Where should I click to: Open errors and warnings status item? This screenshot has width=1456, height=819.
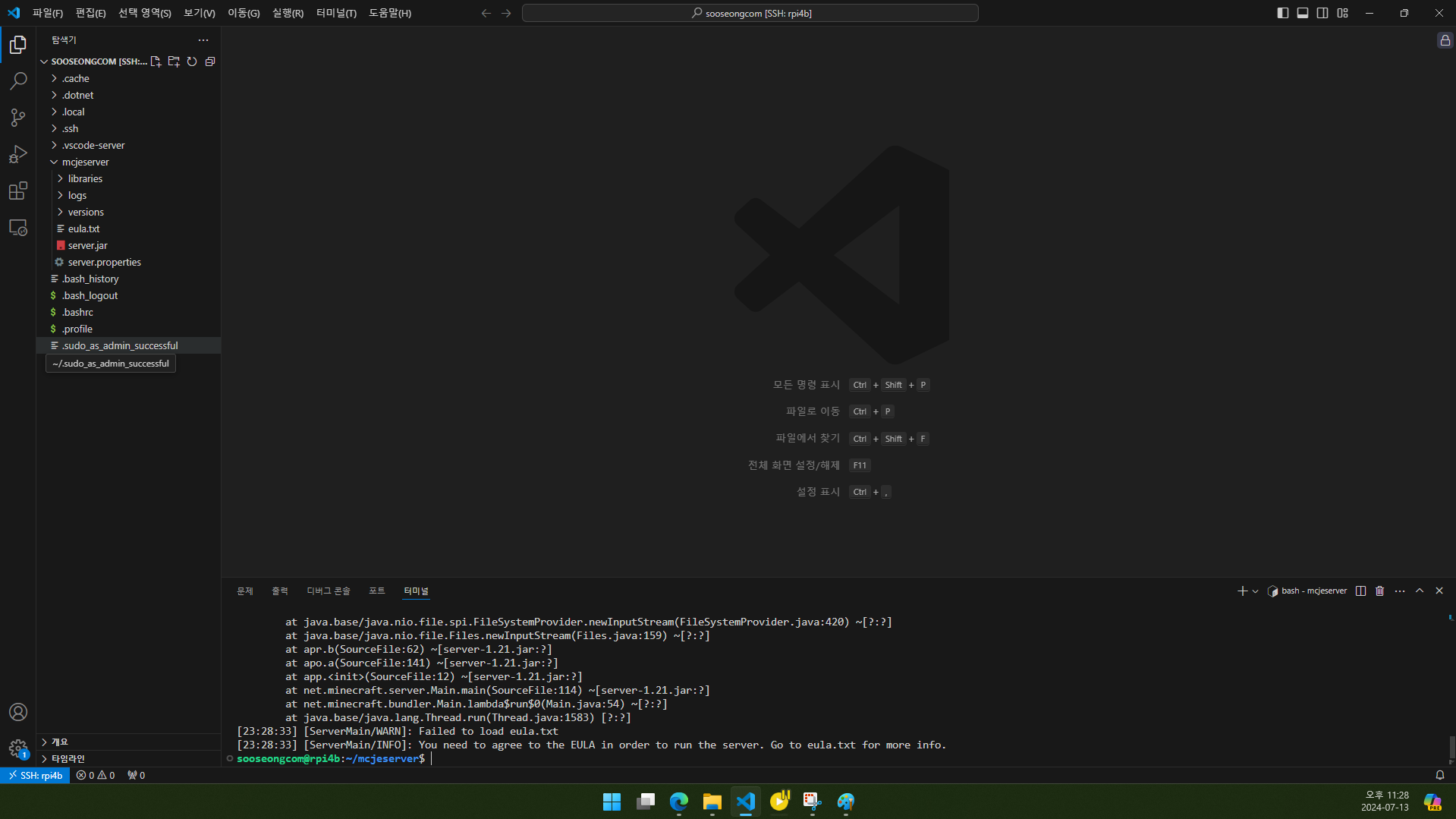click(x=96, y=775)
